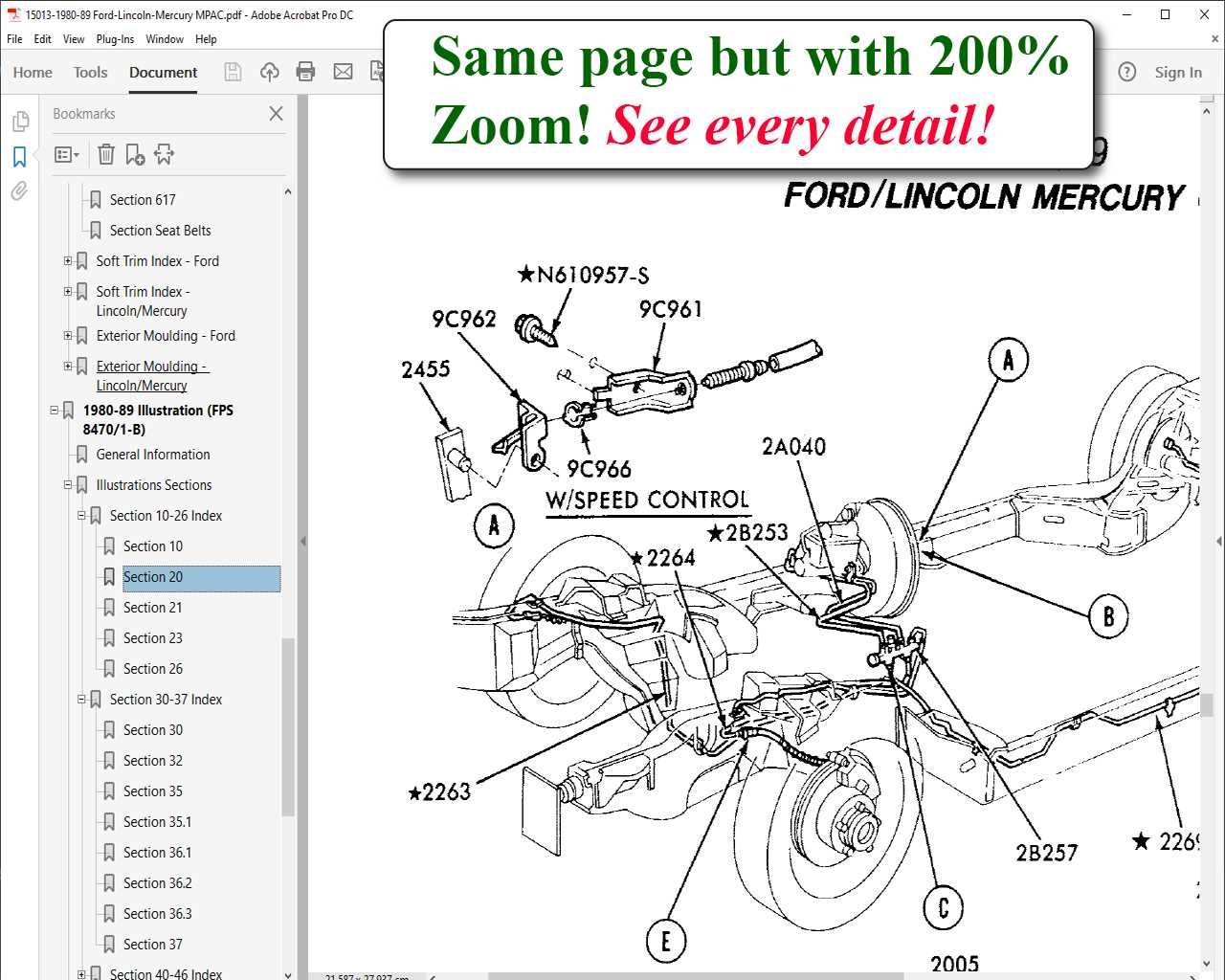Select the Section 21 bookmark
This screenshot has width=1225, height=980.
[x=153, y=607]
